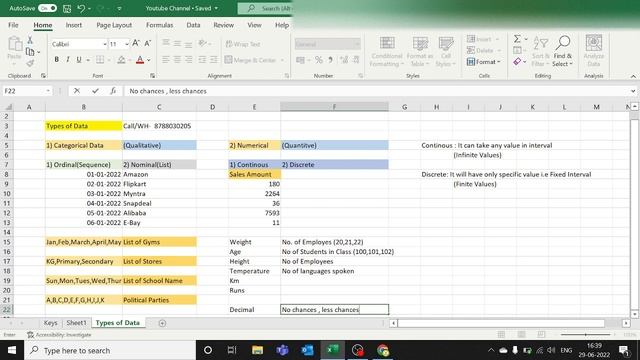This screenshot has width=640, height=360.
Task: Open File Explorer from the taskbar
Action: point(257,350)
